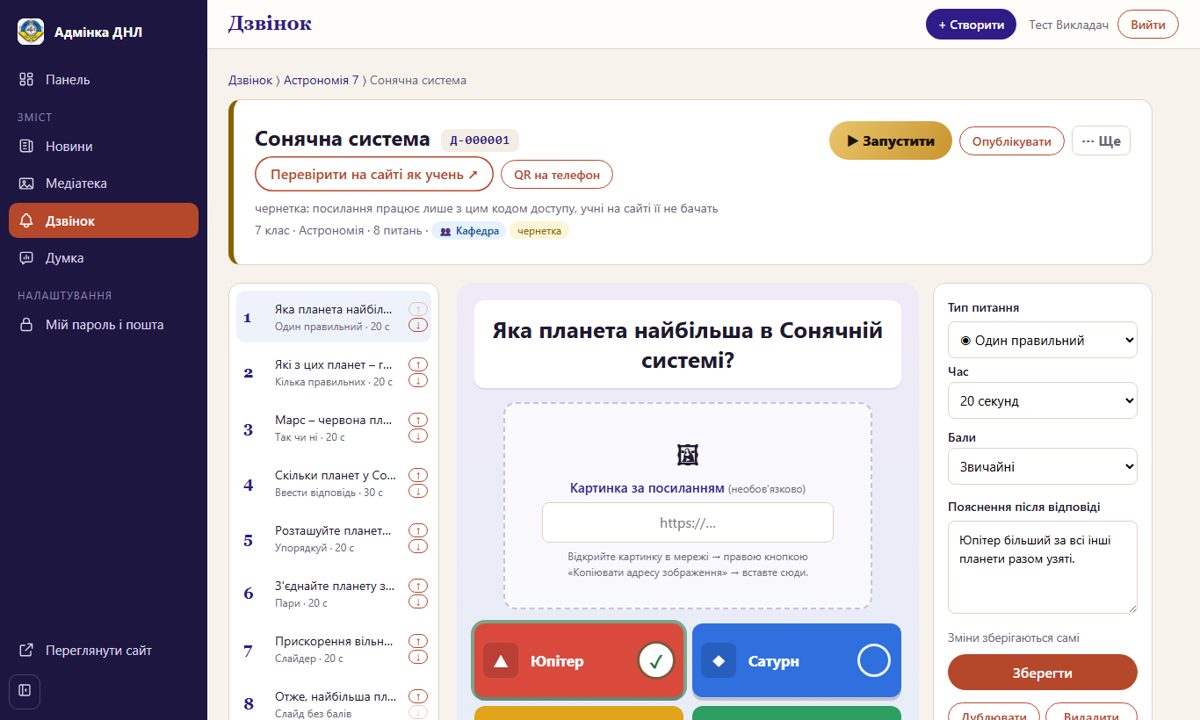Move question 2 up with arrow
This screenshot has width=1200, height=720.
click(418, 364)
